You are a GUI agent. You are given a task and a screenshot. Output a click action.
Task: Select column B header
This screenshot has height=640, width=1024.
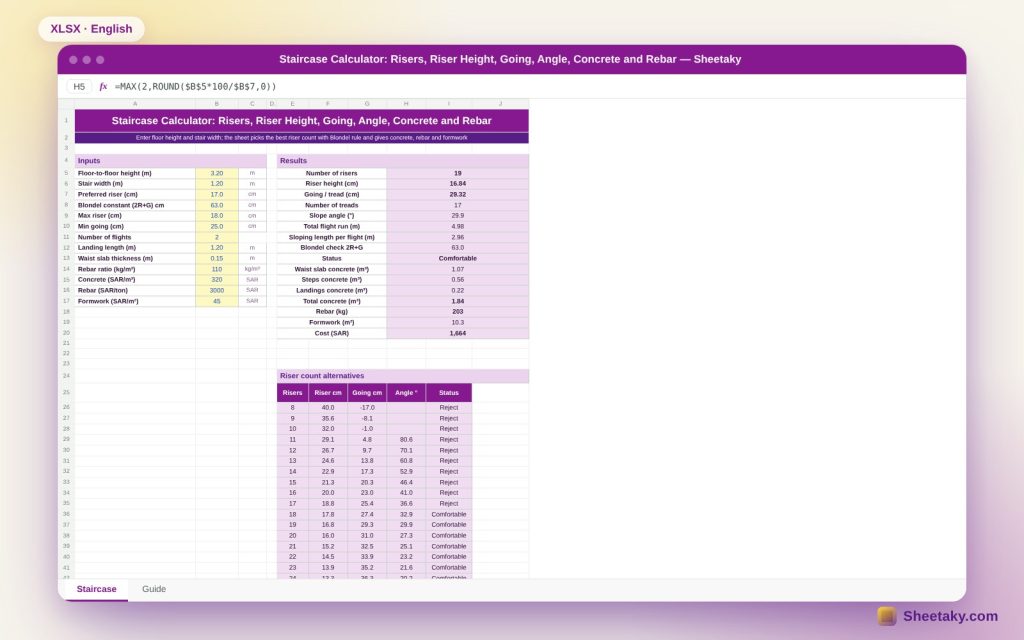[217, 104]
